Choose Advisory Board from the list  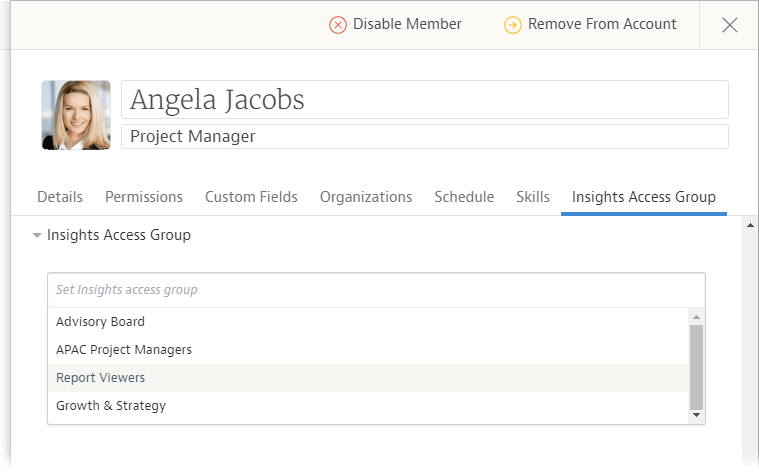100,322
